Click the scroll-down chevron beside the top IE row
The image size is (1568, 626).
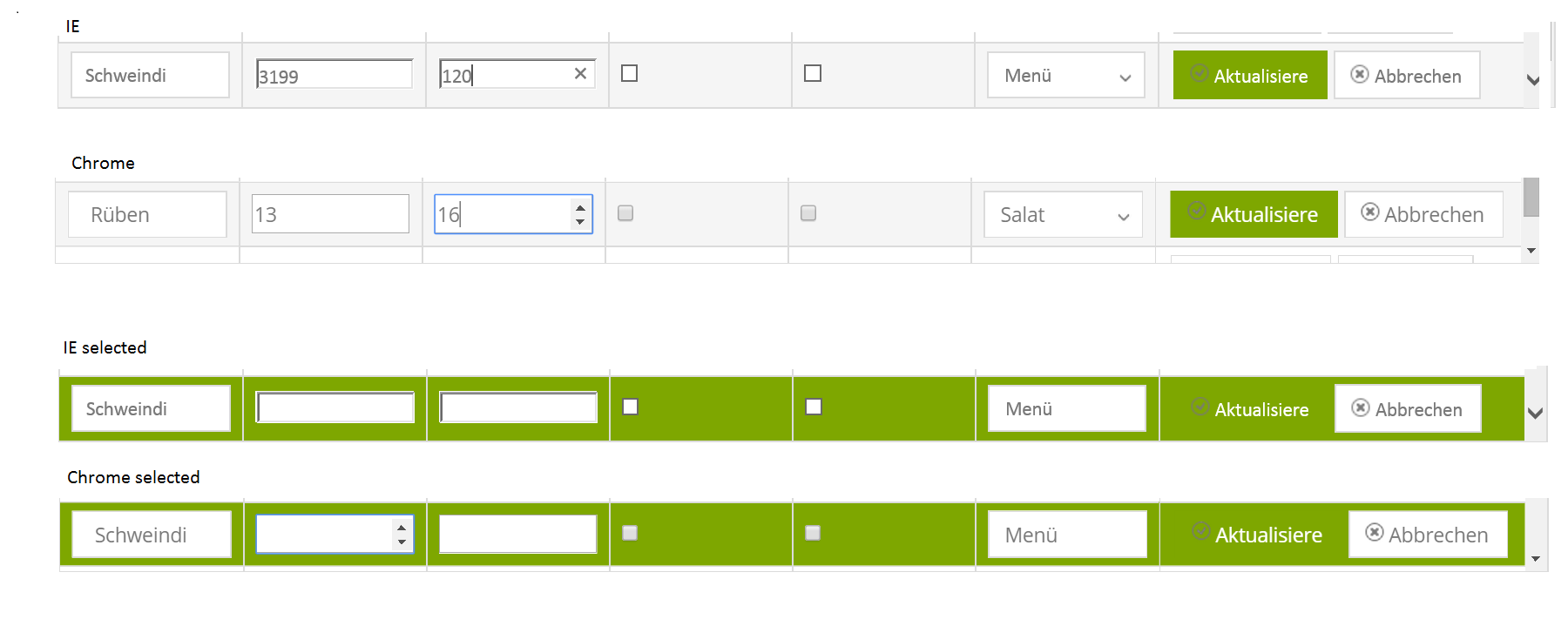pos(1533,80)
